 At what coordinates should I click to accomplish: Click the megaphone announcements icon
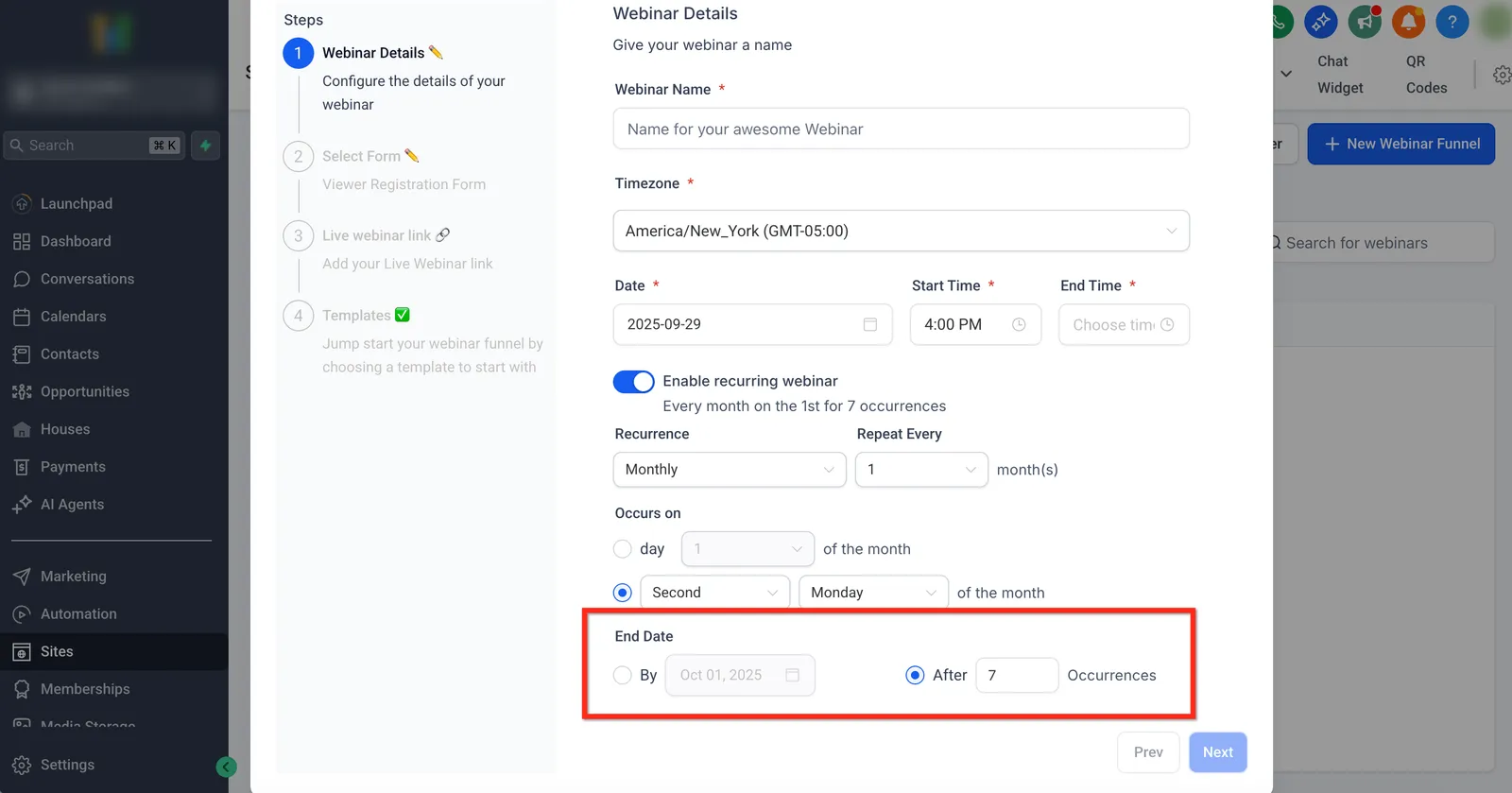coord(1365,21)
